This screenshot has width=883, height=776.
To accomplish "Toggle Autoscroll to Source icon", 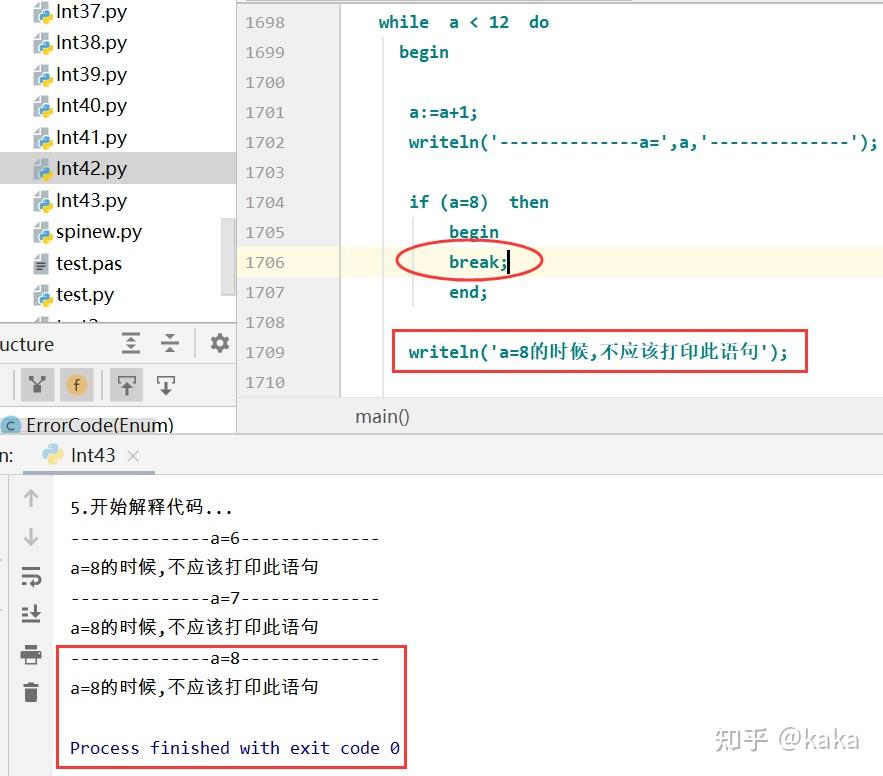I will click(x=126, y=385).
